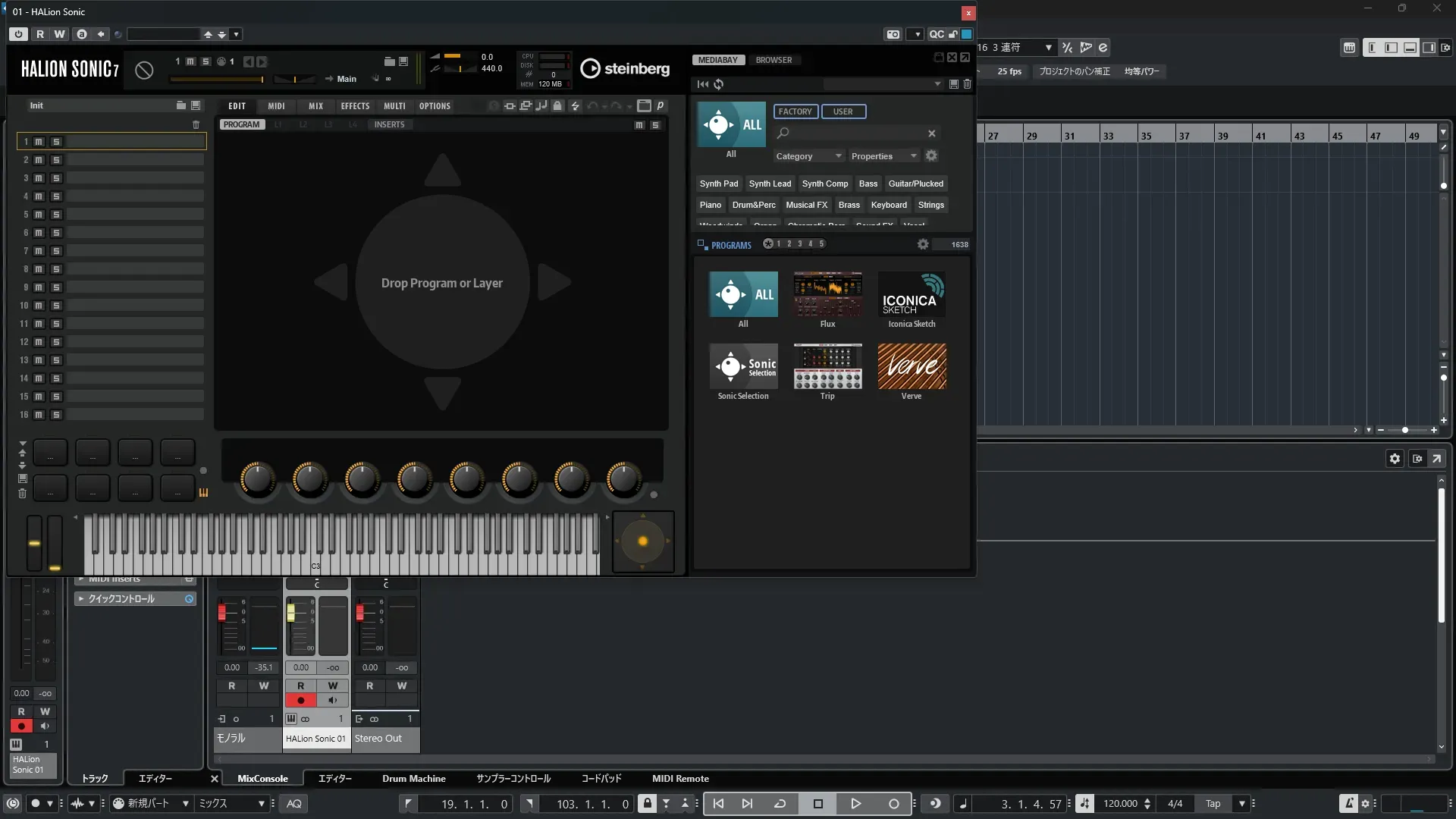This screenshot has width=1456, height=819.
Task: Open the Properties dropdown filter
Action: coord(883,156)
